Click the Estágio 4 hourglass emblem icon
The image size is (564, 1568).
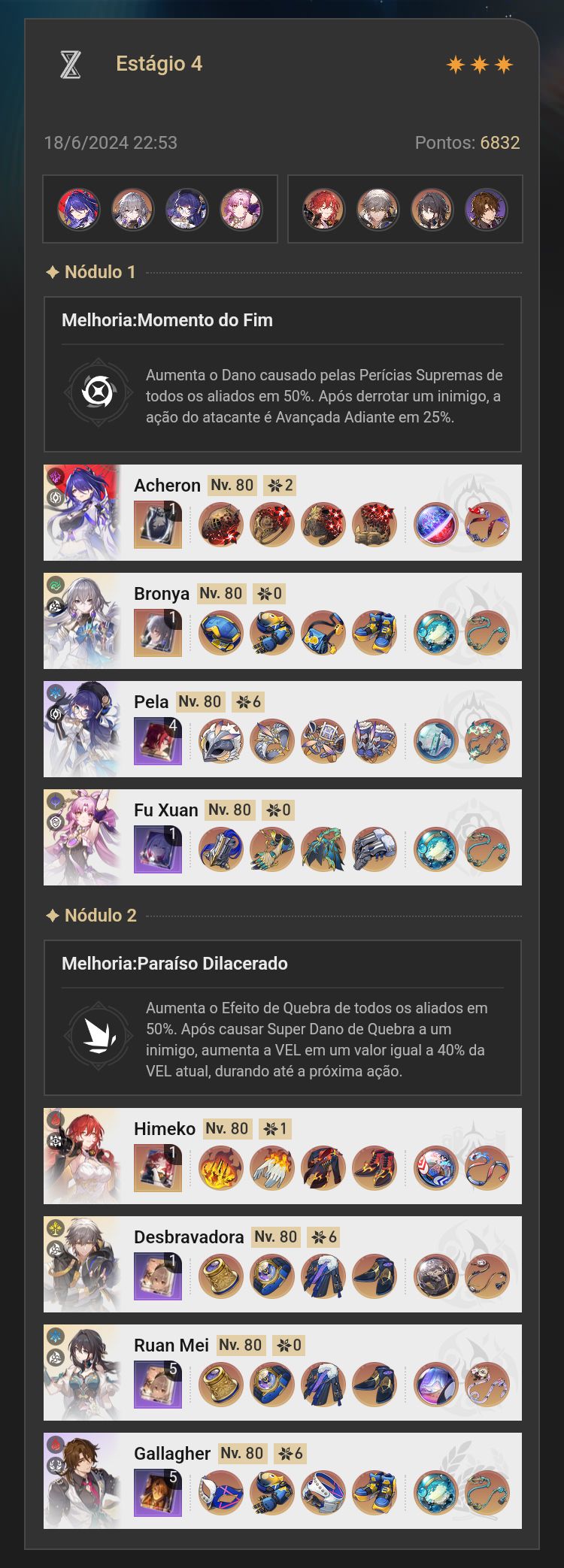pyautogui.click(x=70, y=65)
